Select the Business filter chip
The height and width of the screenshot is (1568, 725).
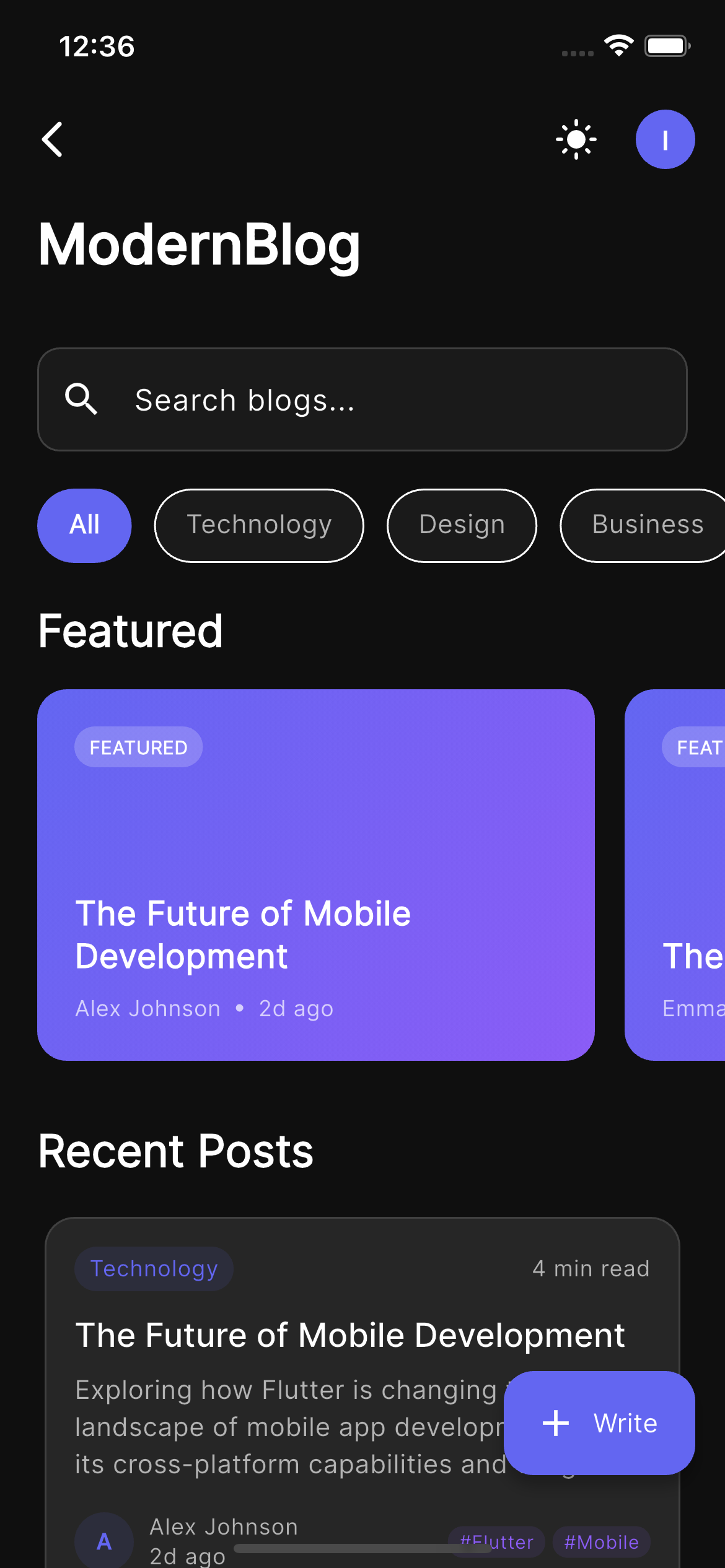[646, 525]
